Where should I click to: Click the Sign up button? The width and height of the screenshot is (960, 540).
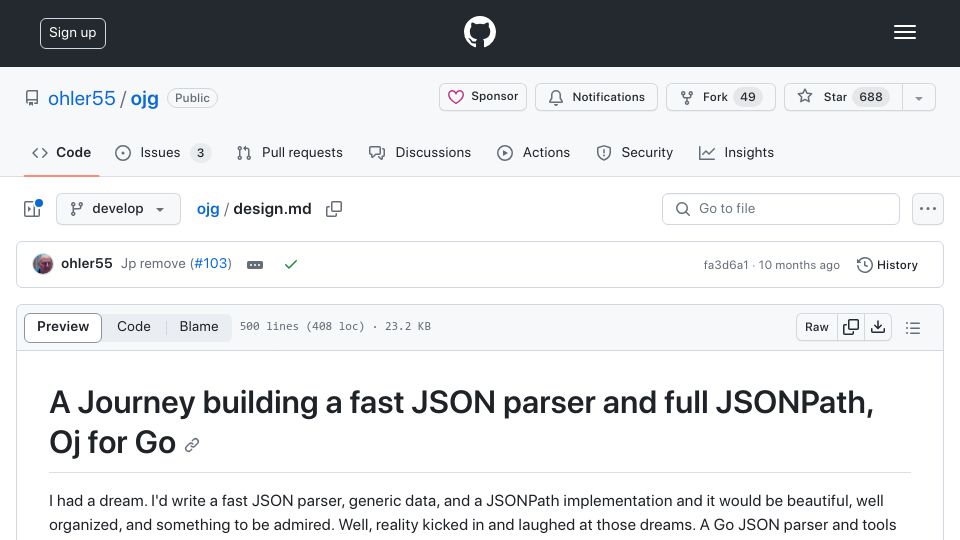coord(73,33)
